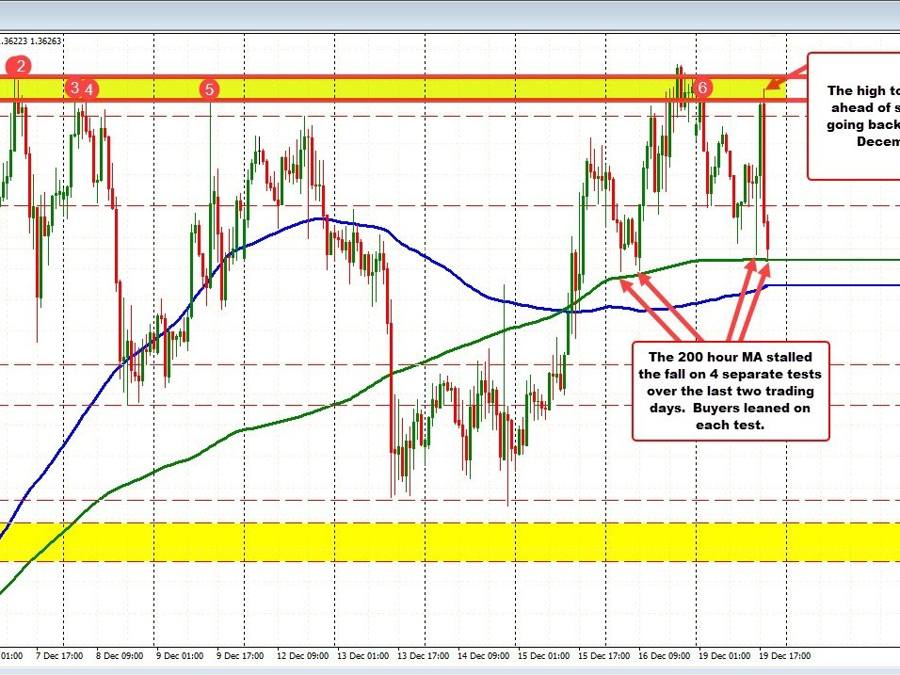This screenshot has width=900, height=675.
Task: Click circled marker 6 at the recent high
Action: coord(703,88)
